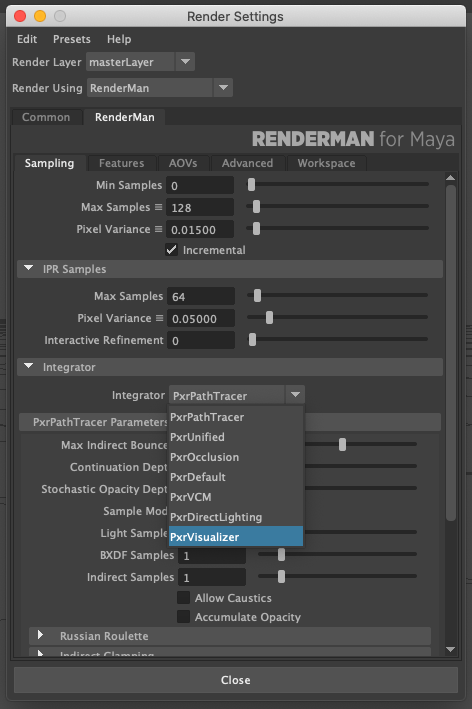Switch to the RenderMan tab
The image size is (472, 709).
(124, 117)
